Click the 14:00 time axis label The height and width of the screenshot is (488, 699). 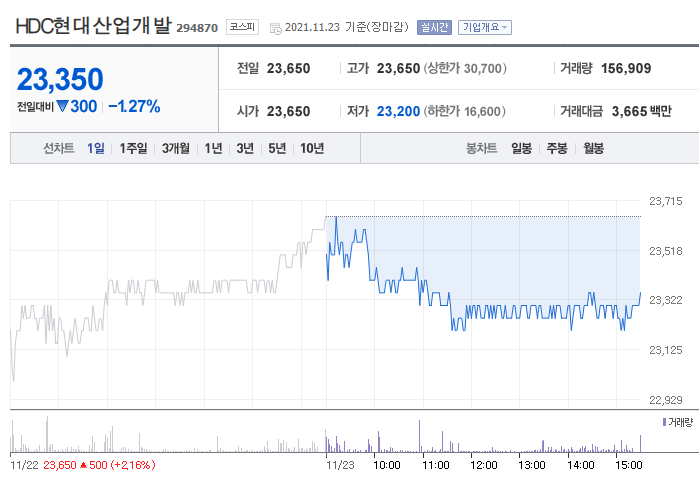580,465
